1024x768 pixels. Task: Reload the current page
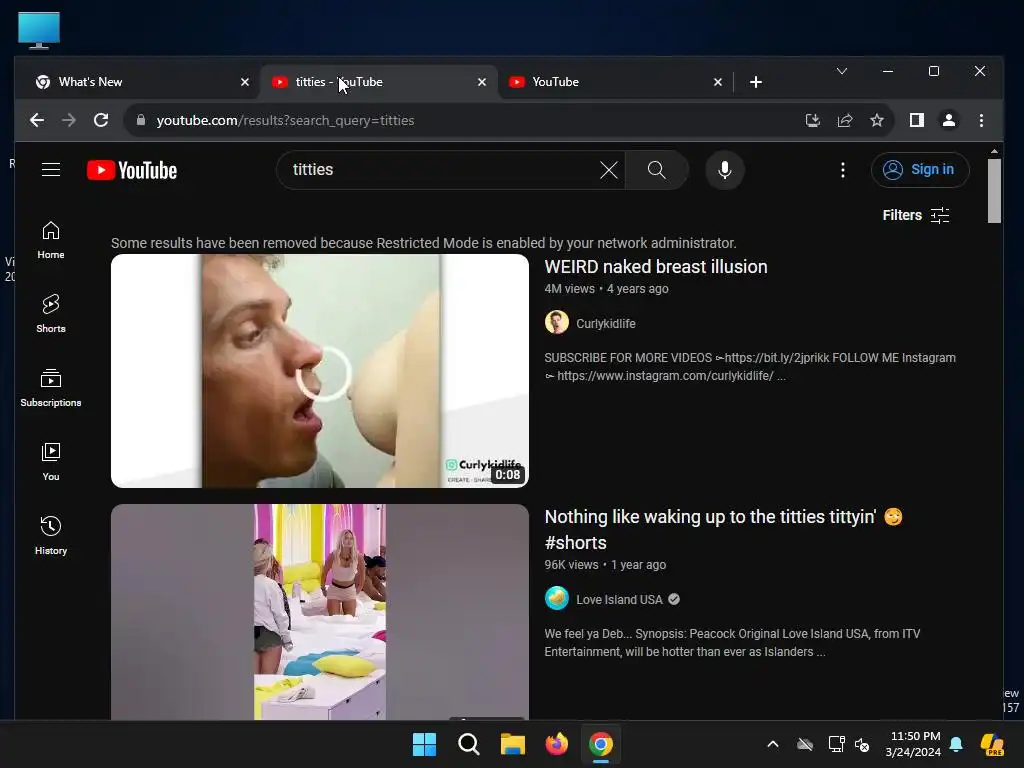101,120
